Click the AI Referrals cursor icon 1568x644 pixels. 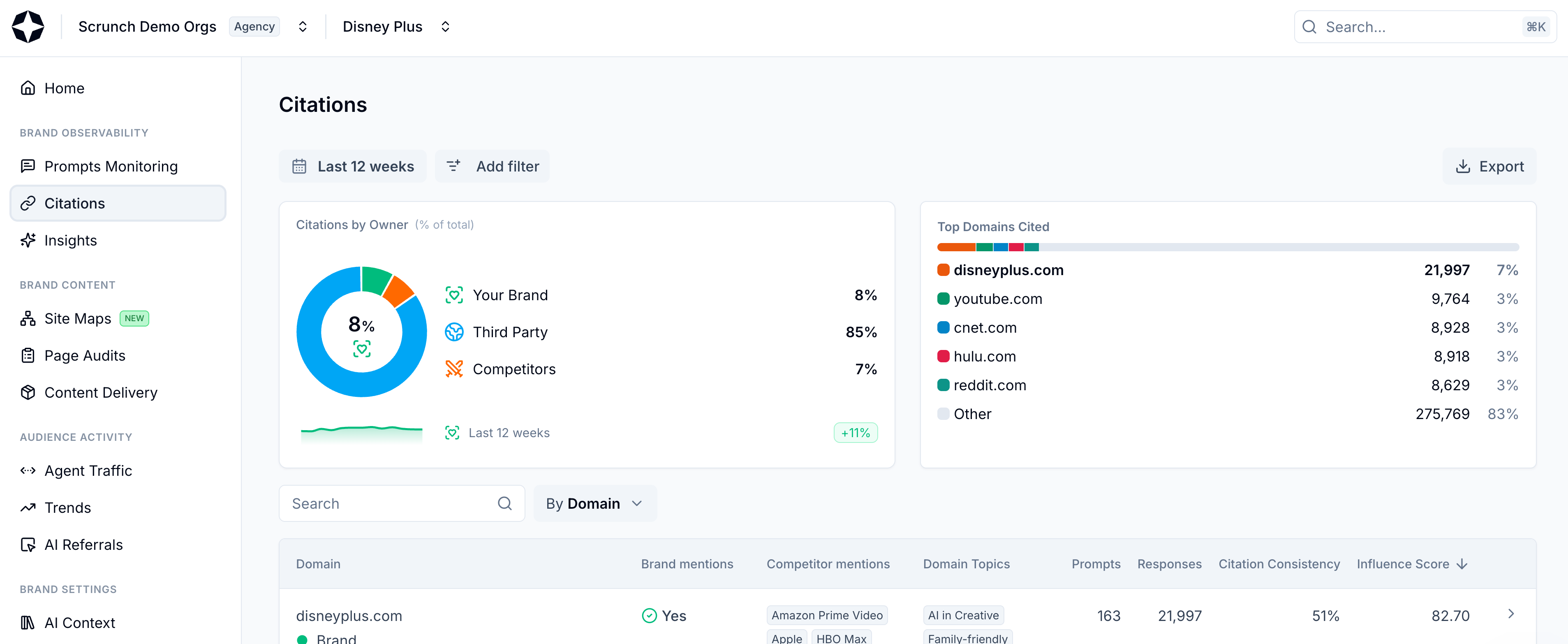[28, 545]
